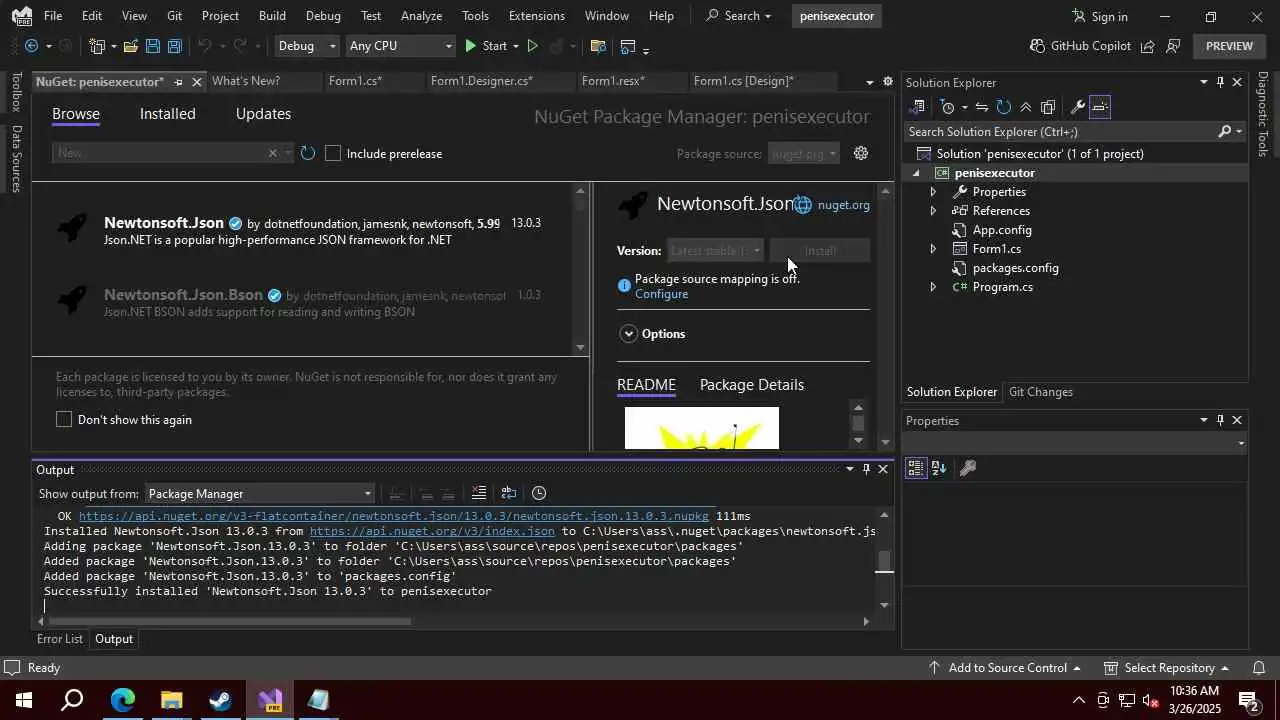Check Don't show this again box
The height and width of the screenshot is (720, 1280).
pyautogui.click(x=64, y=419)
